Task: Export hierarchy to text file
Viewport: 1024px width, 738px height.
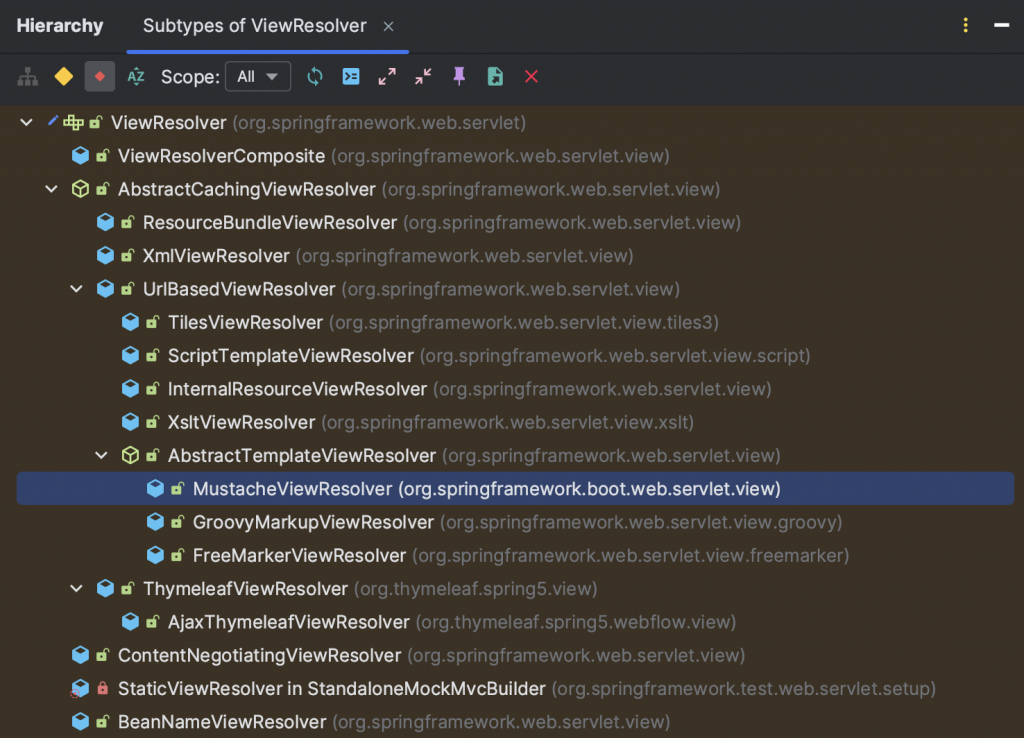Action: click(x=495, y=76)
